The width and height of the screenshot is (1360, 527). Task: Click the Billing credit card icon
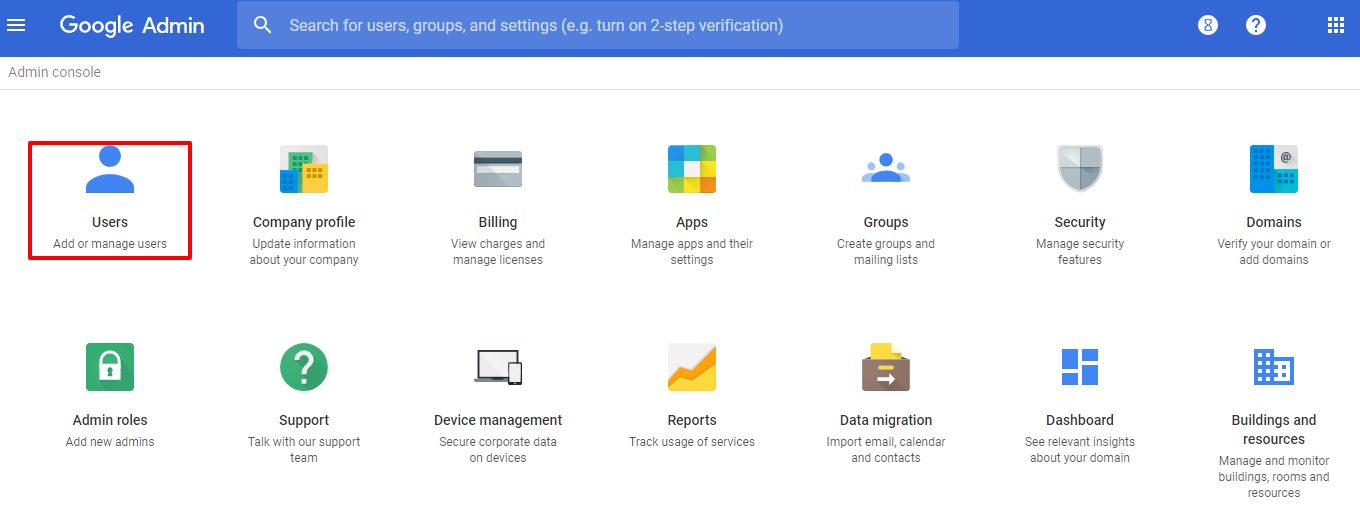tap(498, 169)
